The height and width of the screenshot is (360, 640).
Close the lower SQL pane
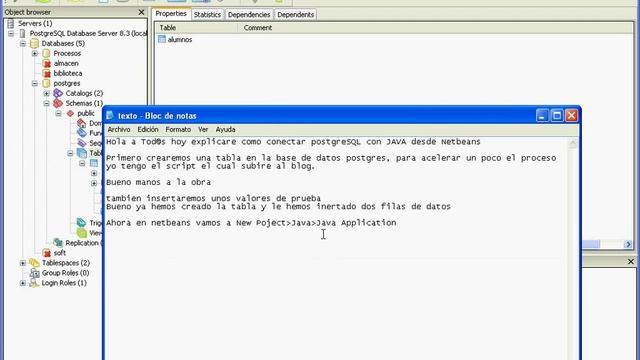pyautogui.click(x=631, y=261)
